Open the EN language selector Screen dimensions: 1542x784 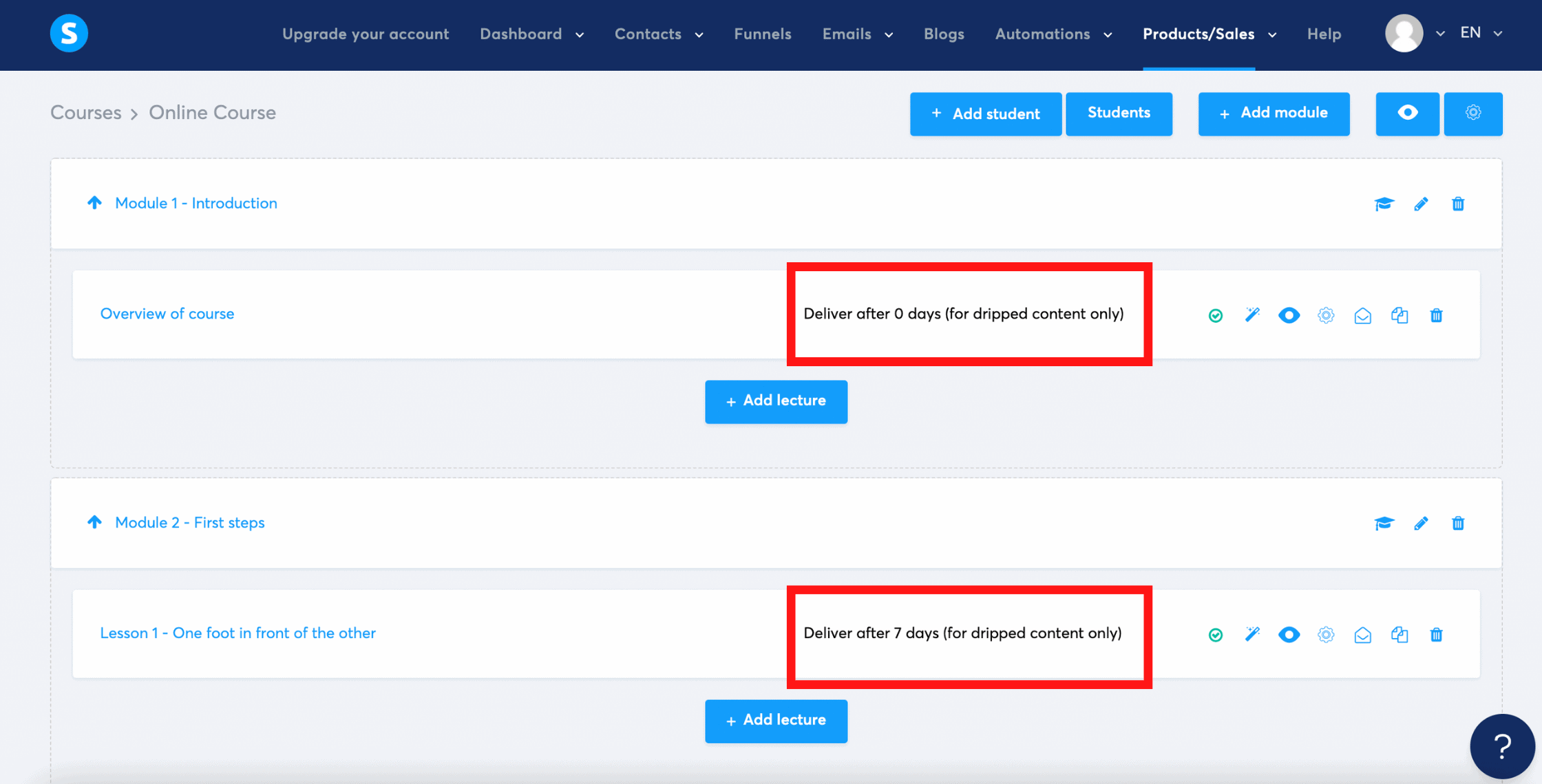click(1480, 32)
